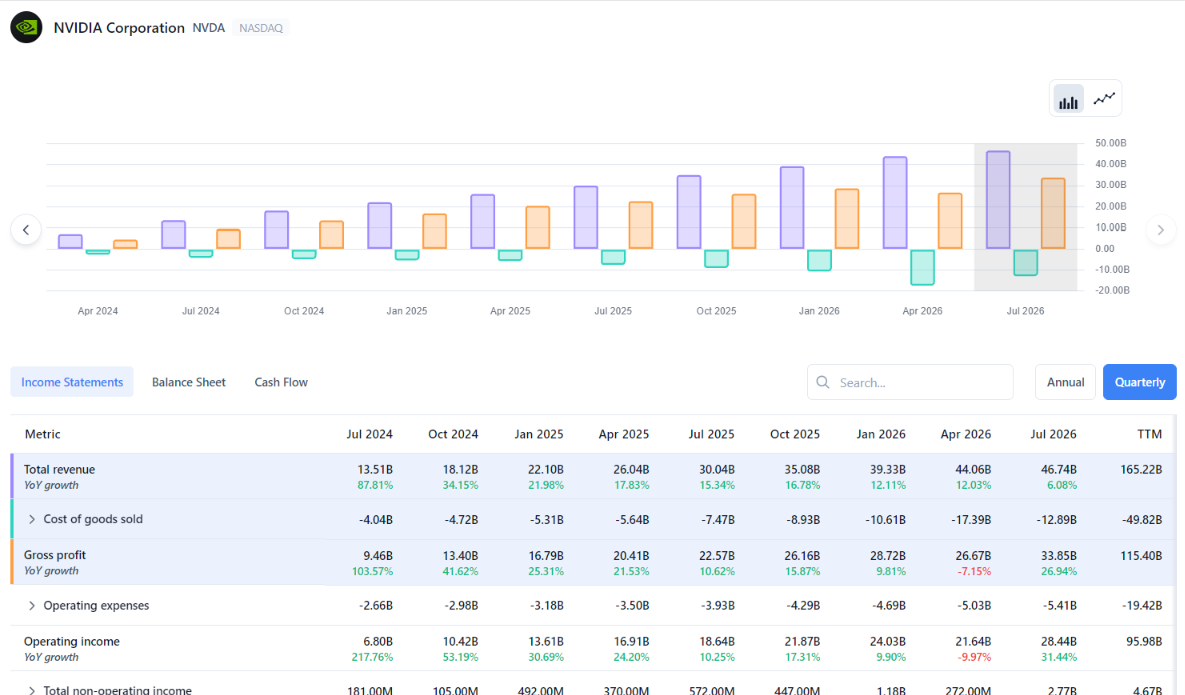Switch to line chart view

click(x=1104, y=99)
